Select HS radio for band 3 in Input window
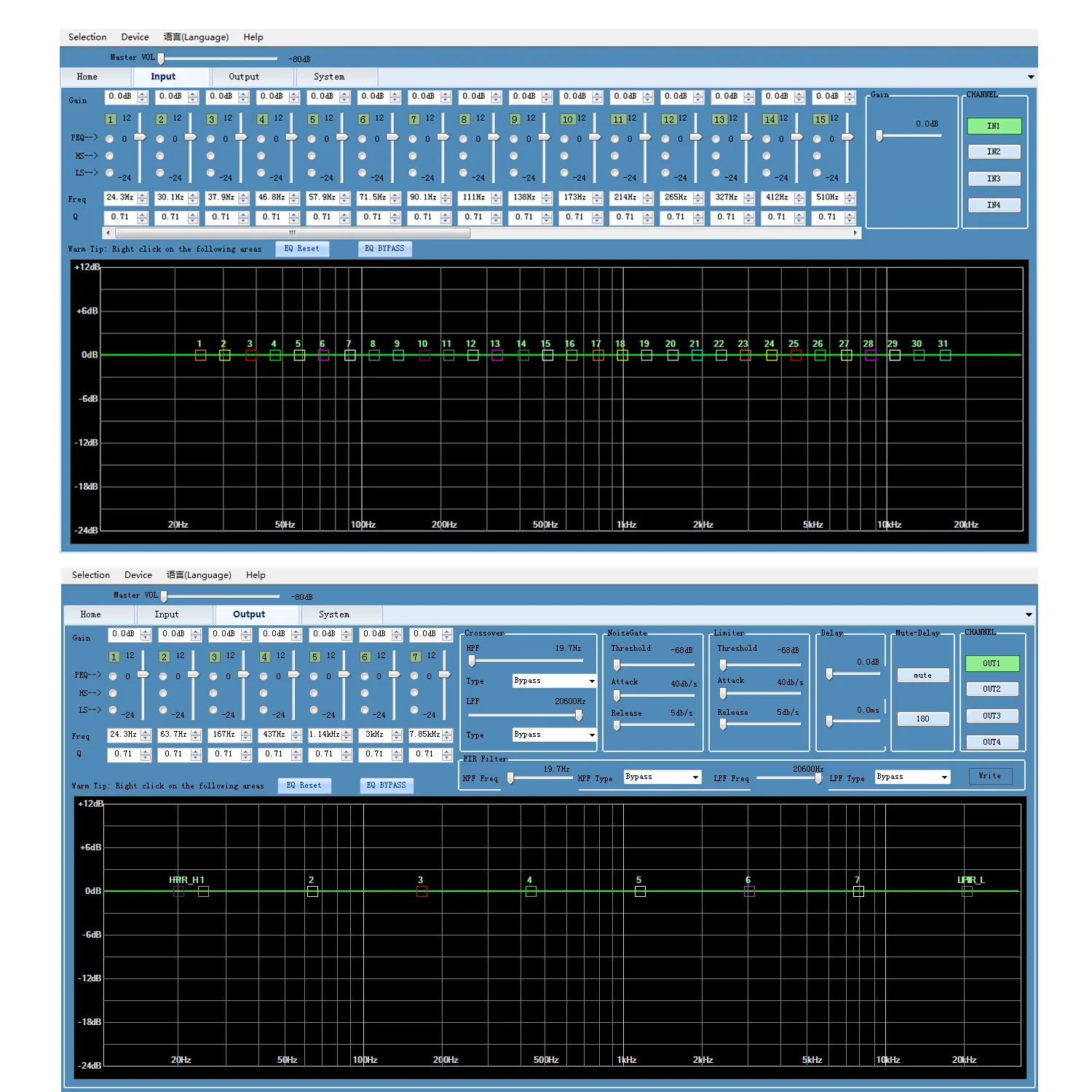This screenshot has width=1092, height=1092. pyautogui.click(x=210, y=156)
